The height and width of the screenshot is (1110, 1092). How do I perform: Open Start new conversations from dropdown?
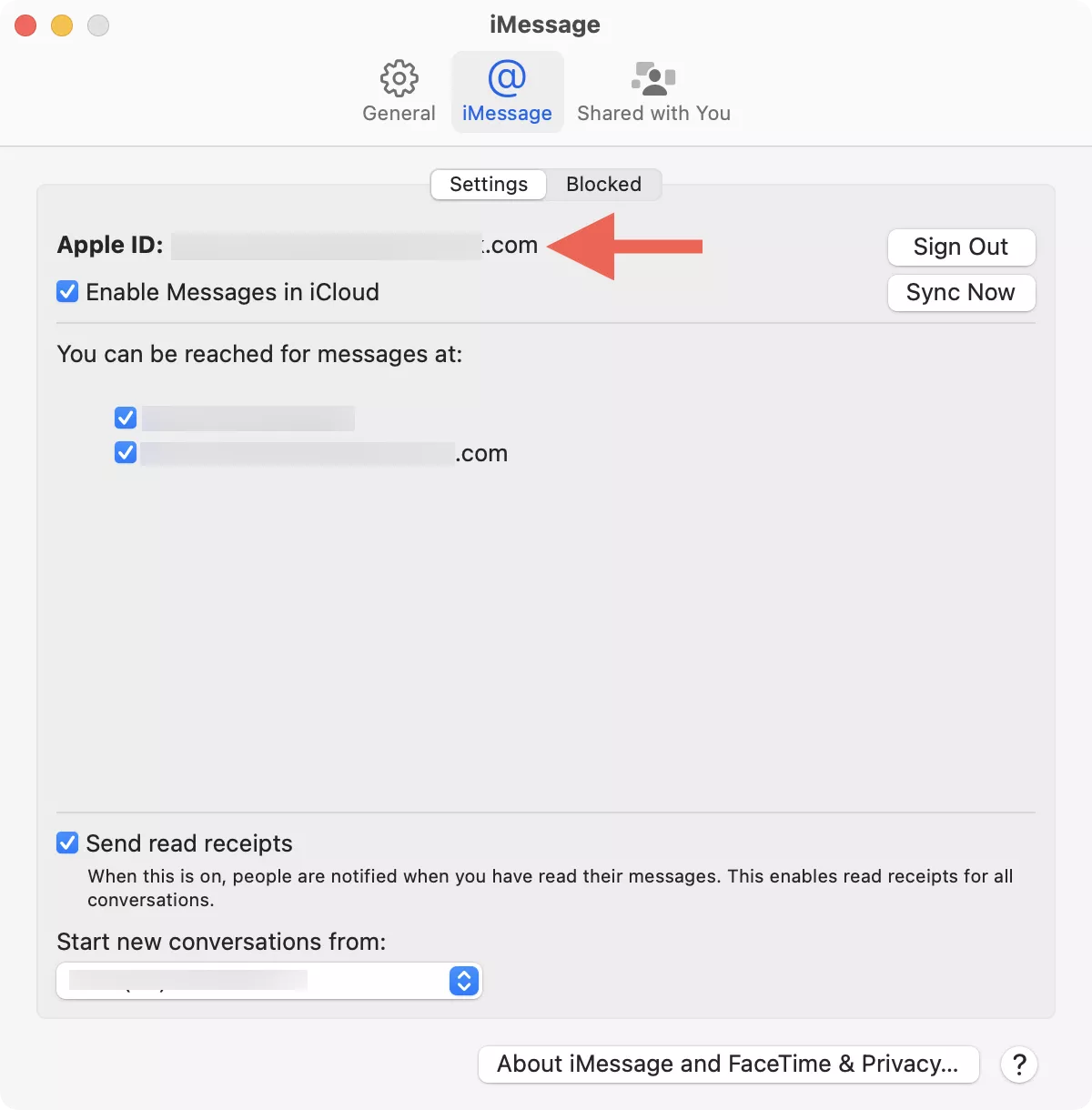pos(268,981)
